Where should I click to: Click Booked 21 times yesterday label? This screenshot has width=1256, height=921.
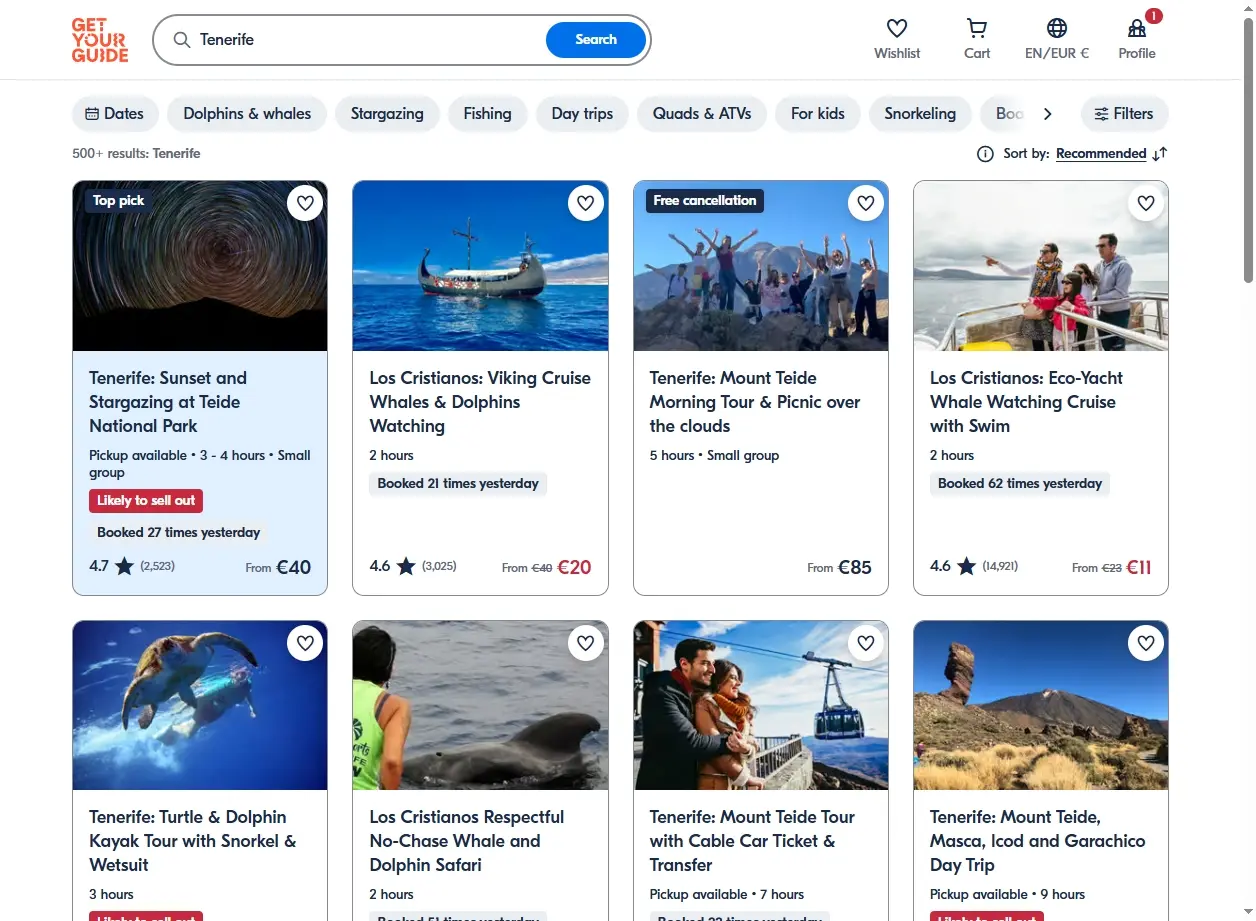(458, 484)
